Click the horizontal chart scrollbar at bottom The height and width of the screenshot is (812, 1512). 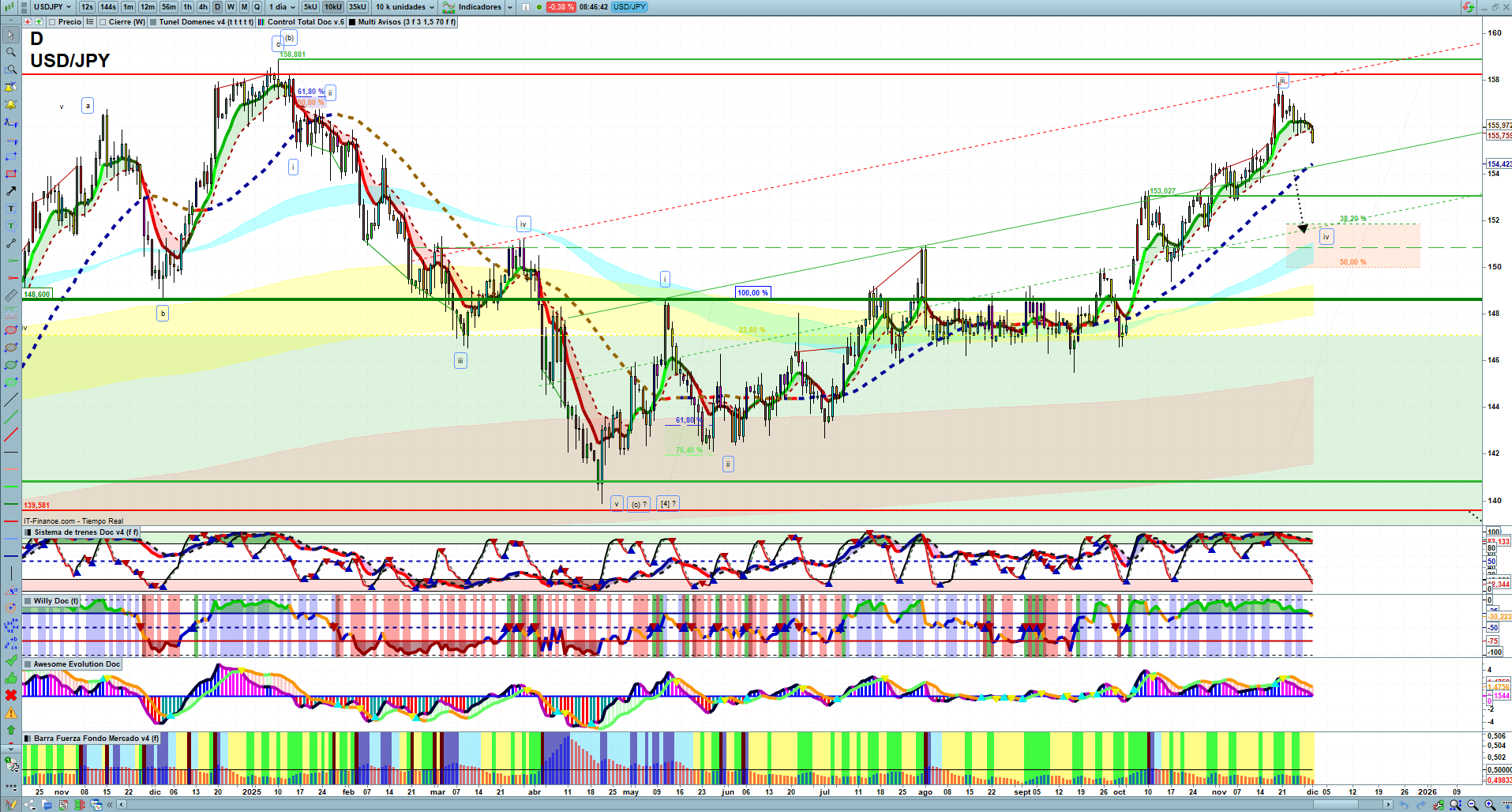point(711,805)
